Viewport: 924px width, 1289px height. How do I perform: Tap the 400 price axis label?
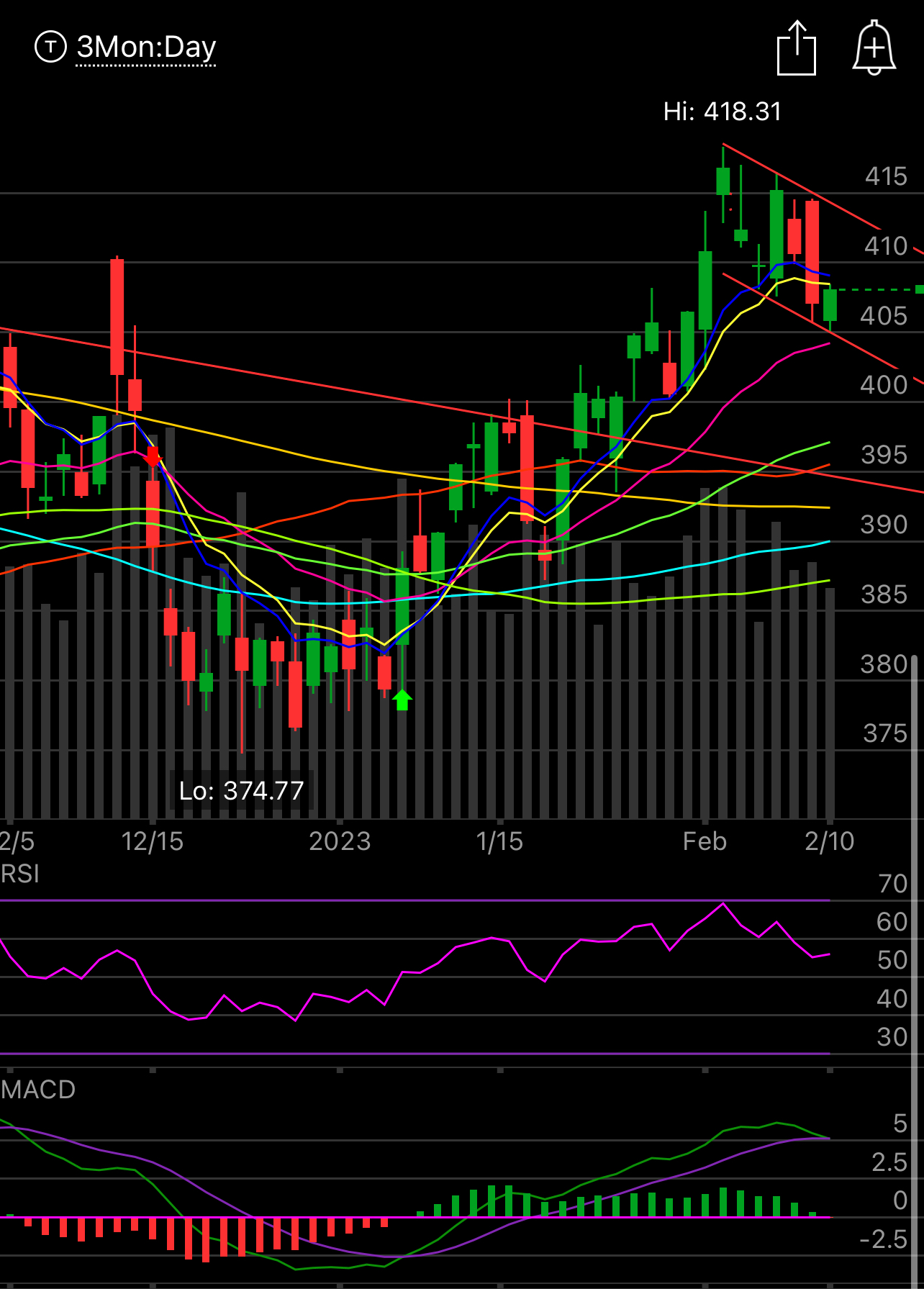click(884, 385)
